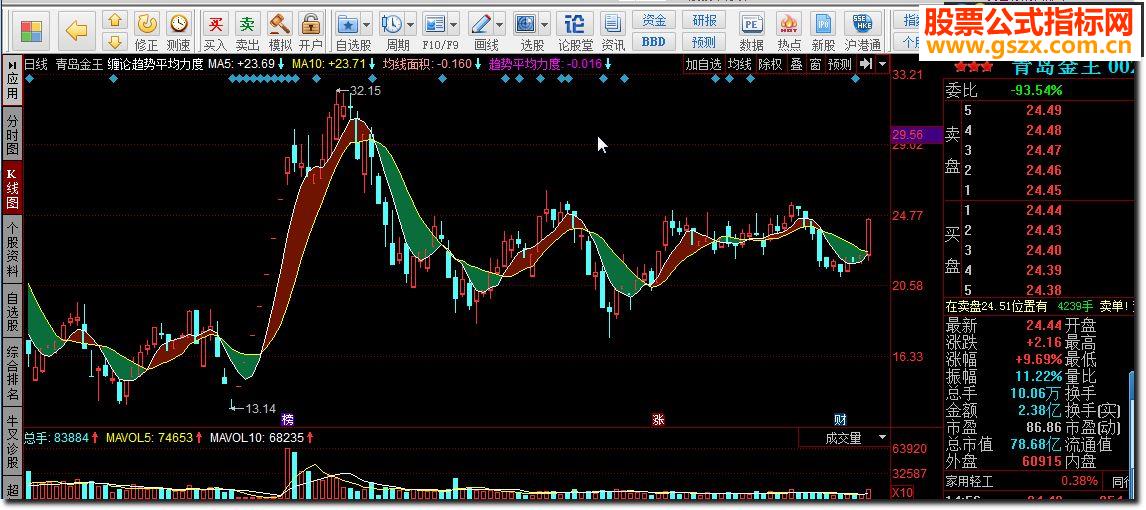Click the sell level 5 price 24.49
Viewport: 1146px width, 510px height.
[1043, 110]
